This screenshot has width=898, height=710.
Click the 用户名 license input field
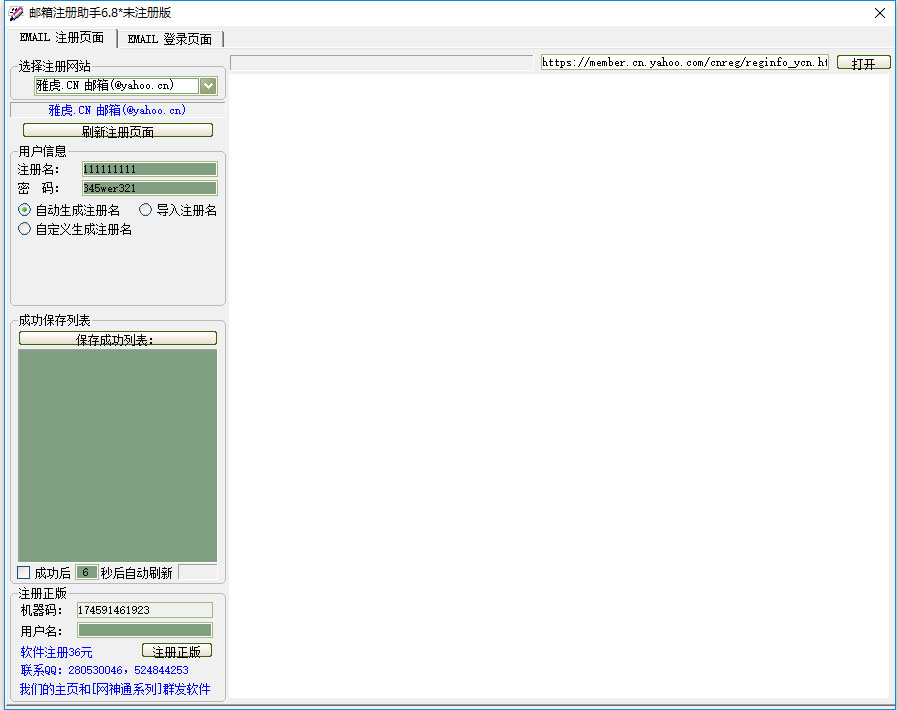click(145, 630)
